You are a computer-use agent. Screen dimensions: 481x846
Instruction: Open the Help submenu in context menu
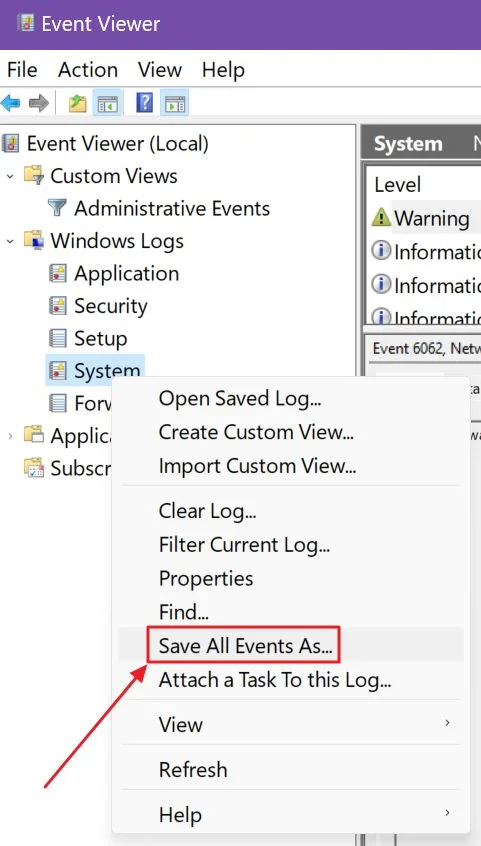(x=290, y=814)
